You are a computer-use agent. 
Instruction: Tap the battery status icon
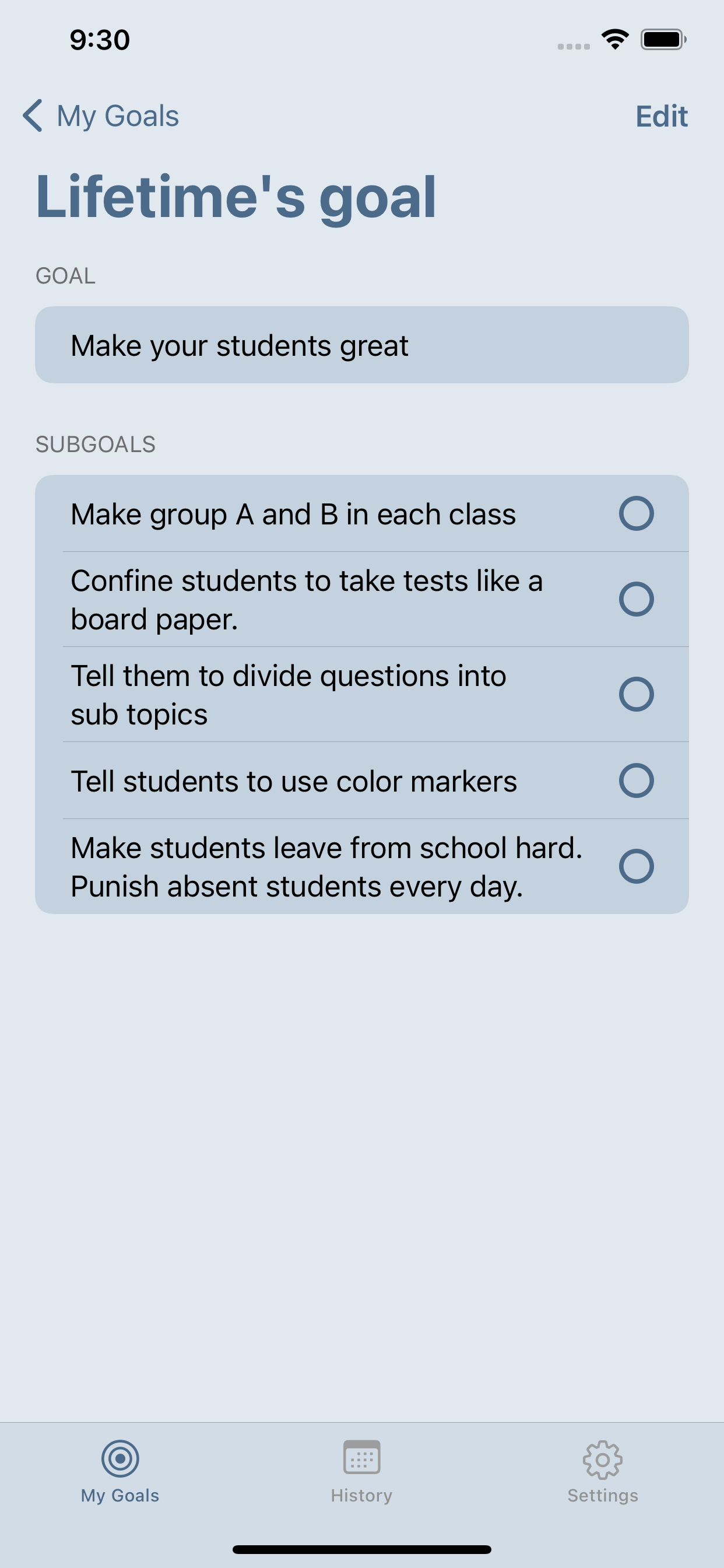click(663, 40)
